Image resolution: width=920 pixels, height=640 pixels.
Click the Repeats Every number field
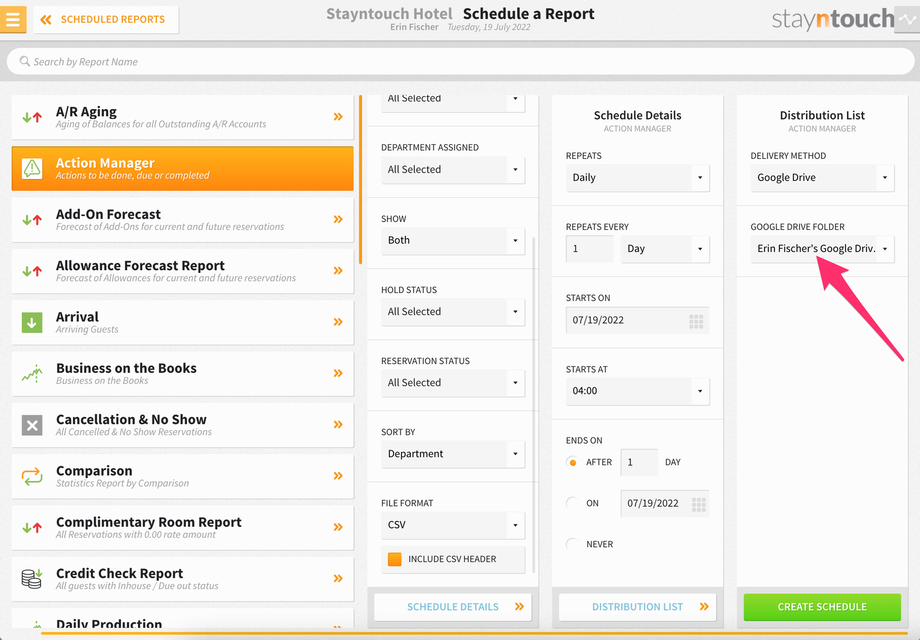pyautogui.click(x=590, y=249)
